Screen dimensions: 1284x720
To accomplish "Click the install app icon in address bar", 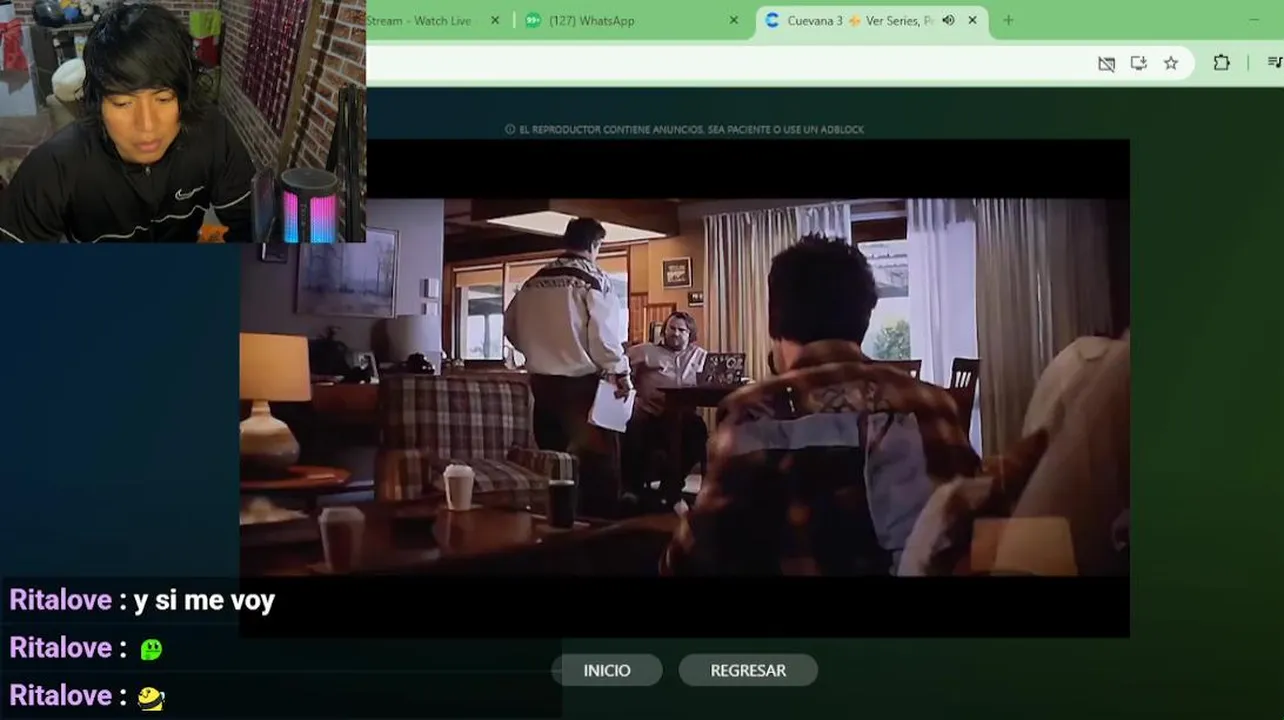I will (1138, 63).
